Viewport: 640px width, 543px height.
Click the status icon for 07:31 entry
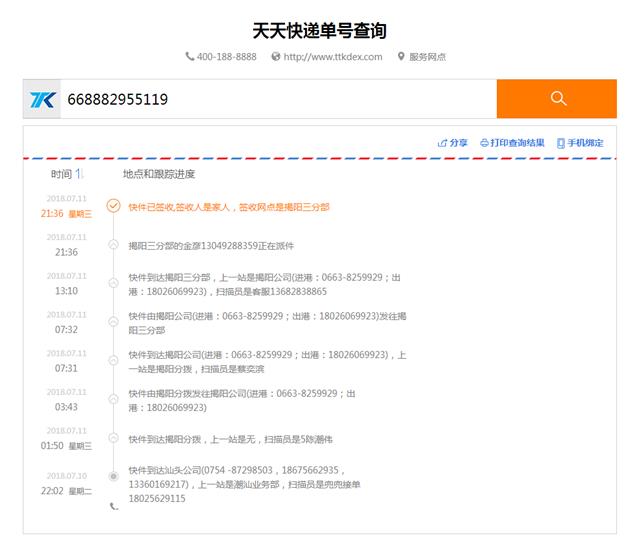click(x=113, y=360)
